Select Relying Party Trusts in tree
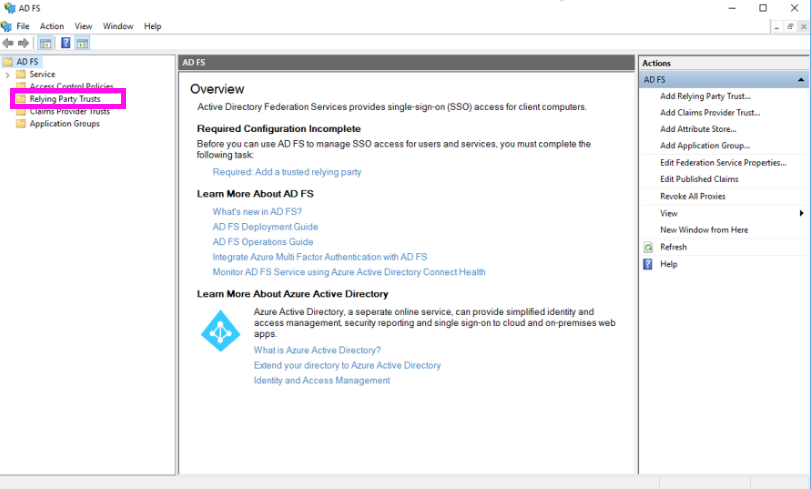 click(x=64, y=99)
